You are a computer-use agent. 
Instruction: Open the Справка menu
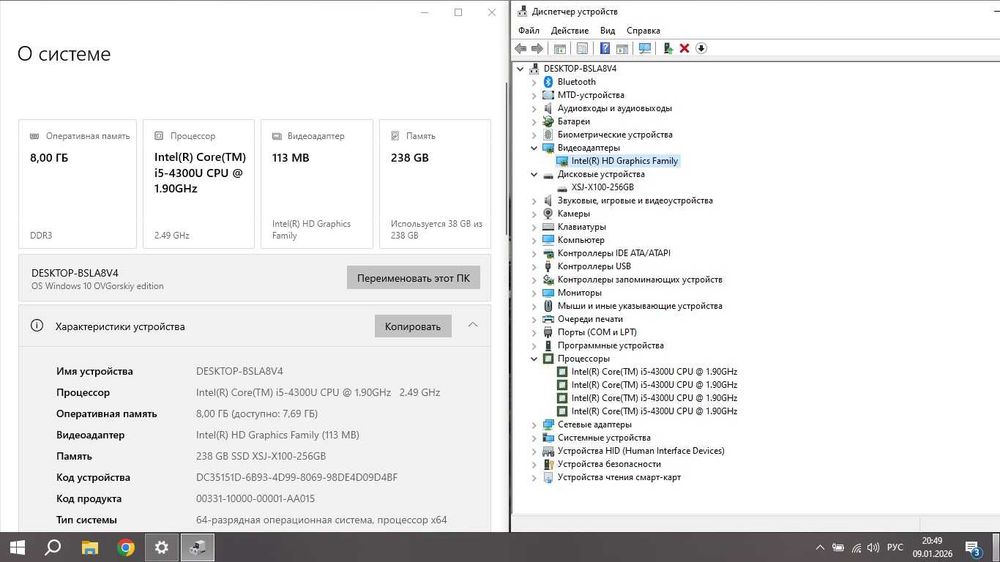(x=643, y=31)
